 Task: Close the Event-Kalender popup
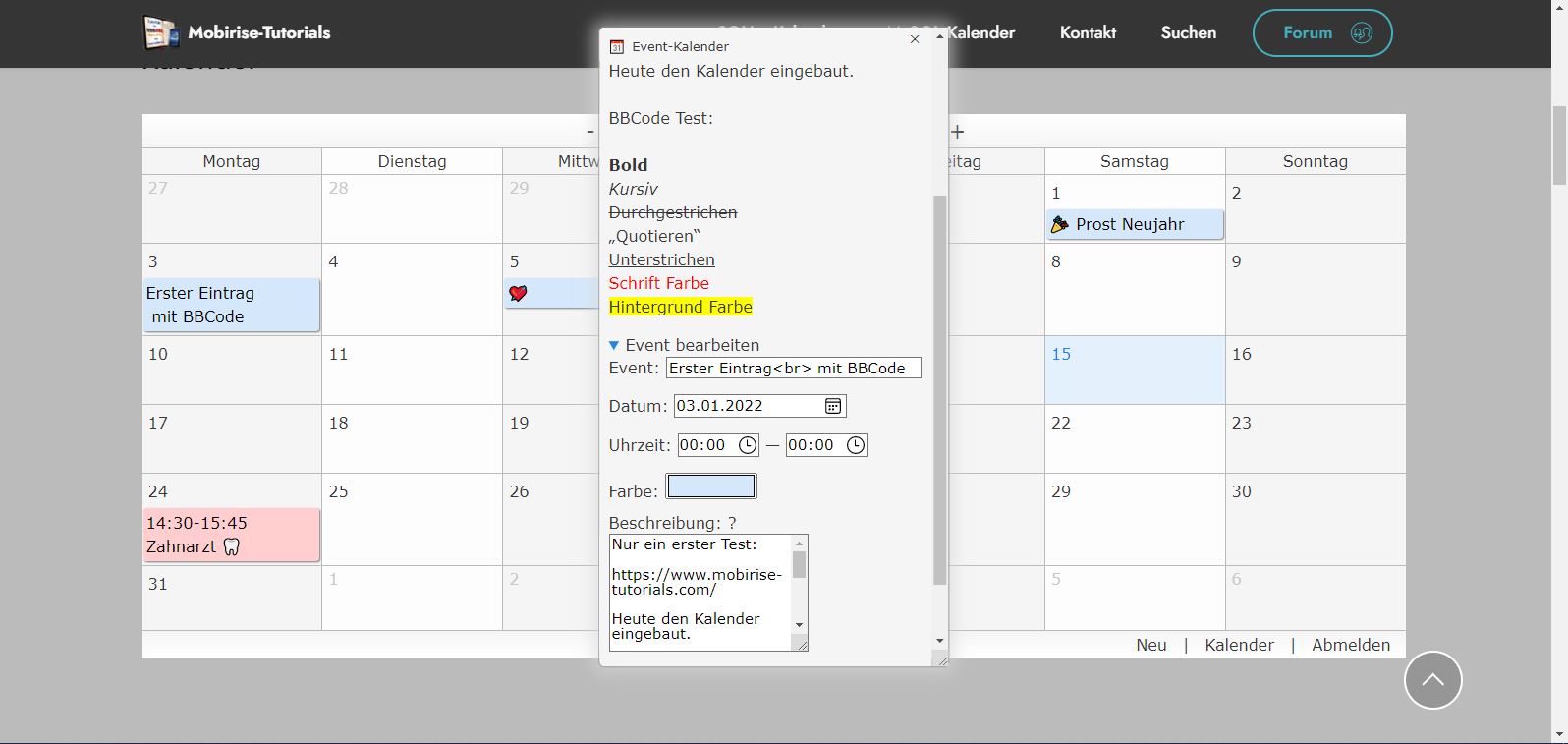pos(915,39)
